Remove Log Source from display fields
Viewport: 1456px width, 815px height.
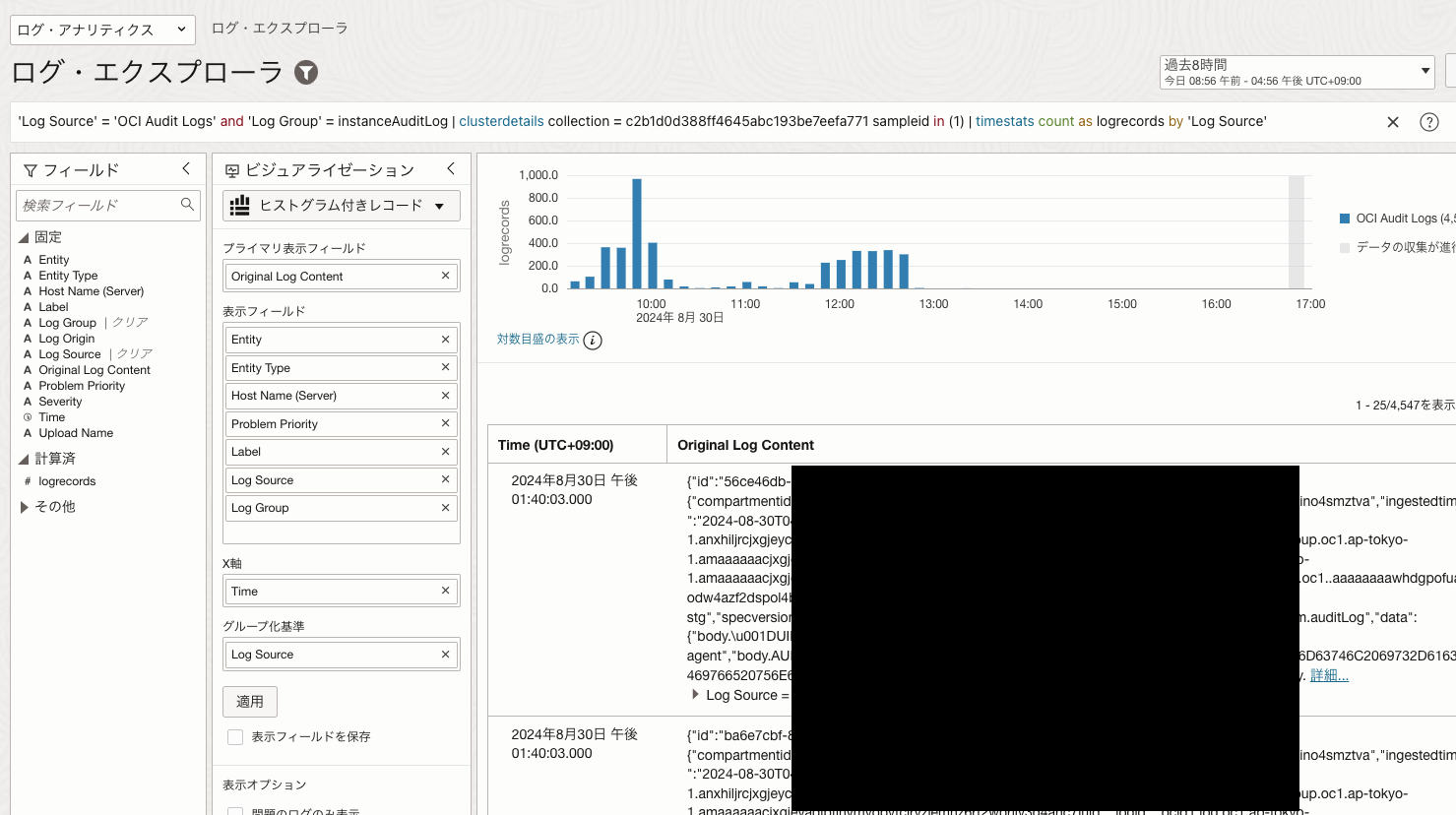445,479
